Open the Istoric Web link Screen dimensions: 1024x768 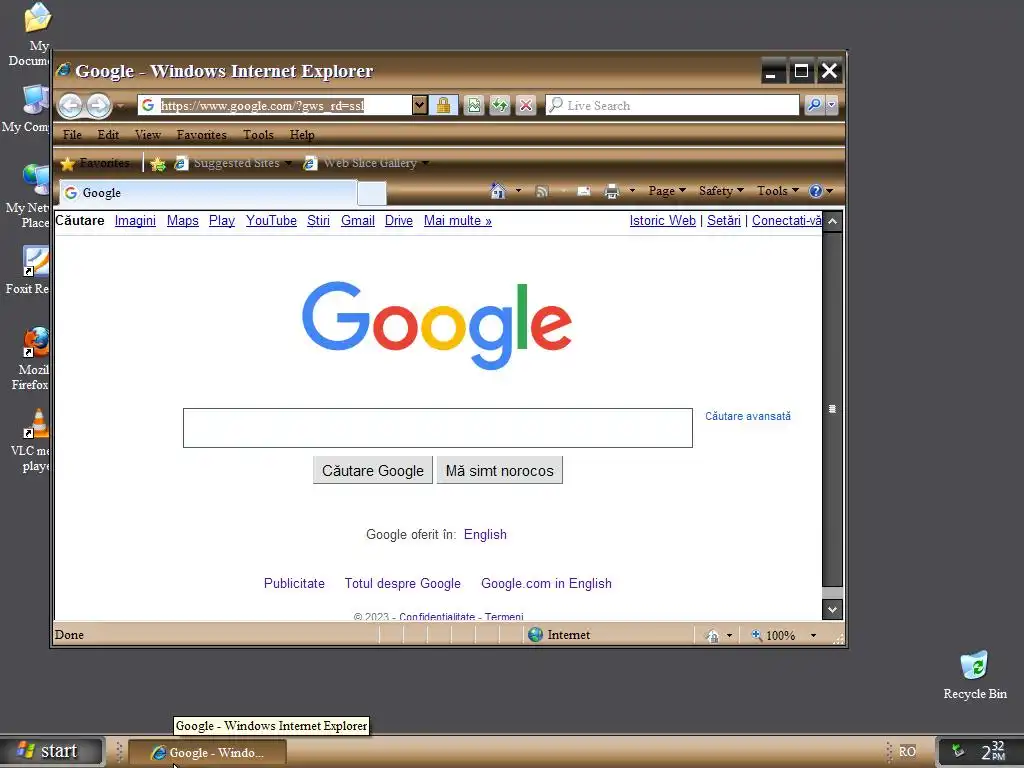click(x=663, y=221)
